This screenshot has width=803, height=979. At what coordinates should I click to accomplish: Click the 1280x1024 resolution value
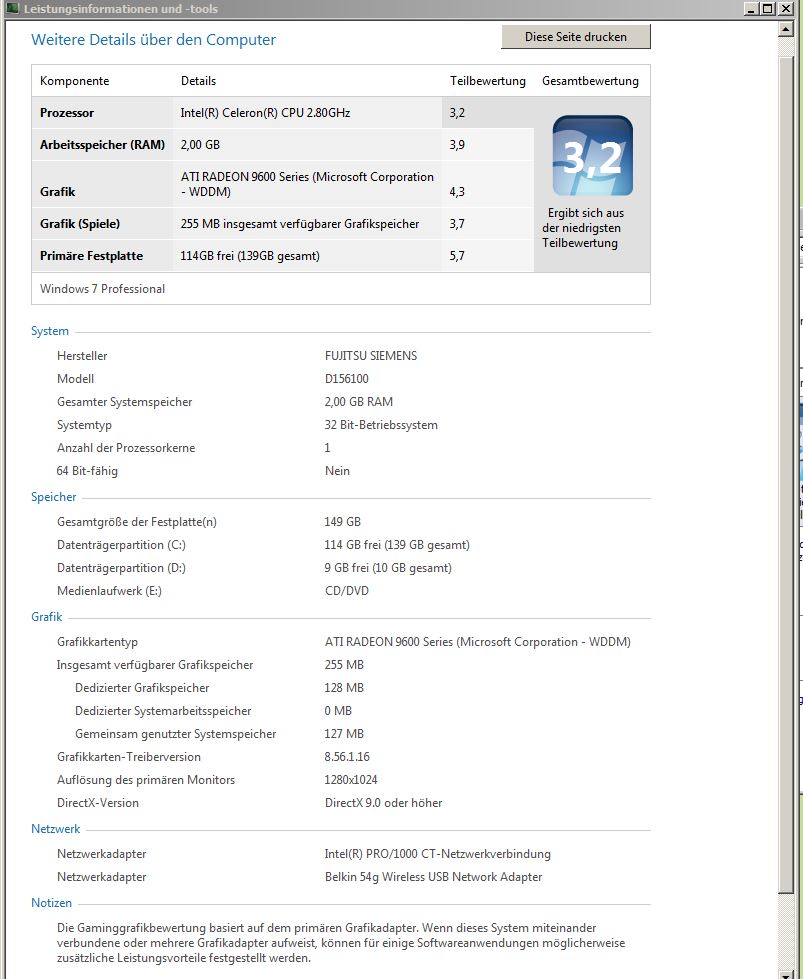pyautogui.click(x=351, y=780)
